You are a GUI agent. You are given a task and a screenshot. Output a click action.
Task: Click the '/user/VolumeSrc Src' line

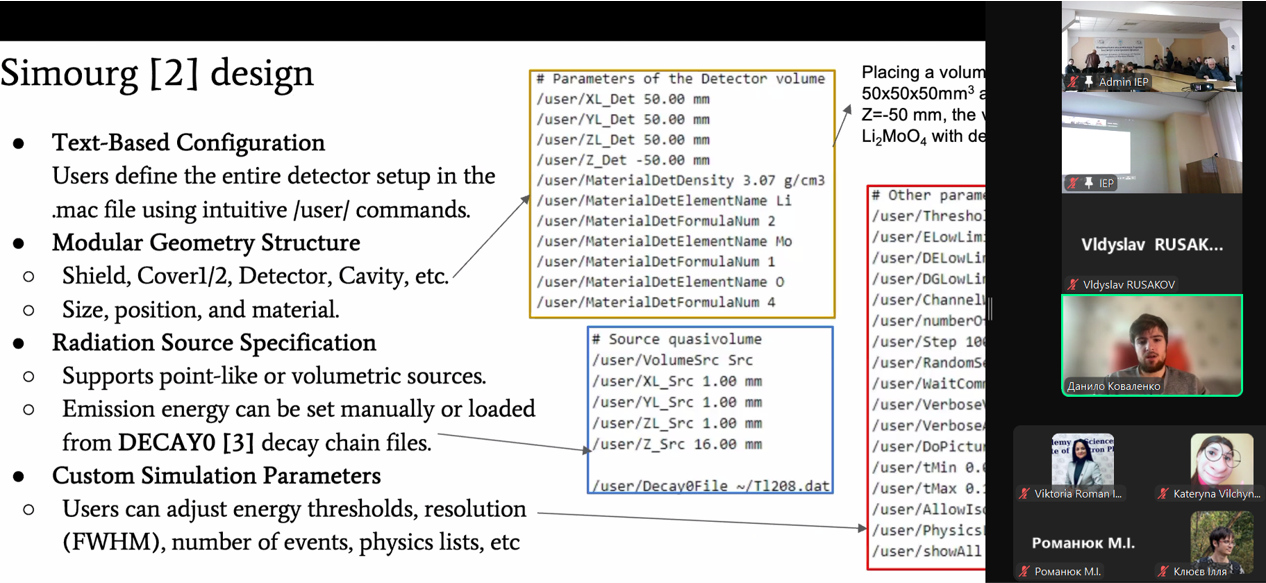click(671, 360)
